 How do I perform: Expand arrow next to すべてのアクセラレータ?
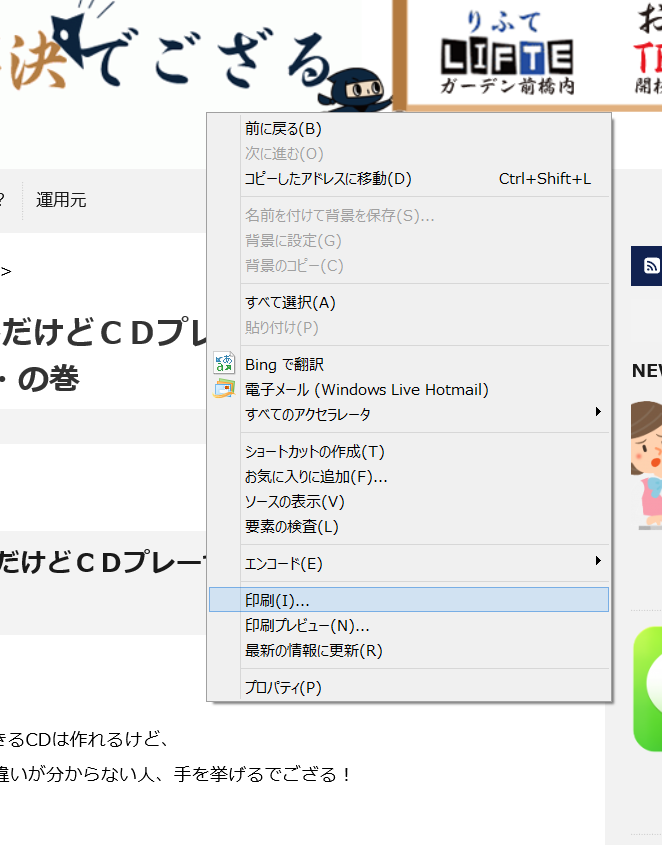point(598,412)
